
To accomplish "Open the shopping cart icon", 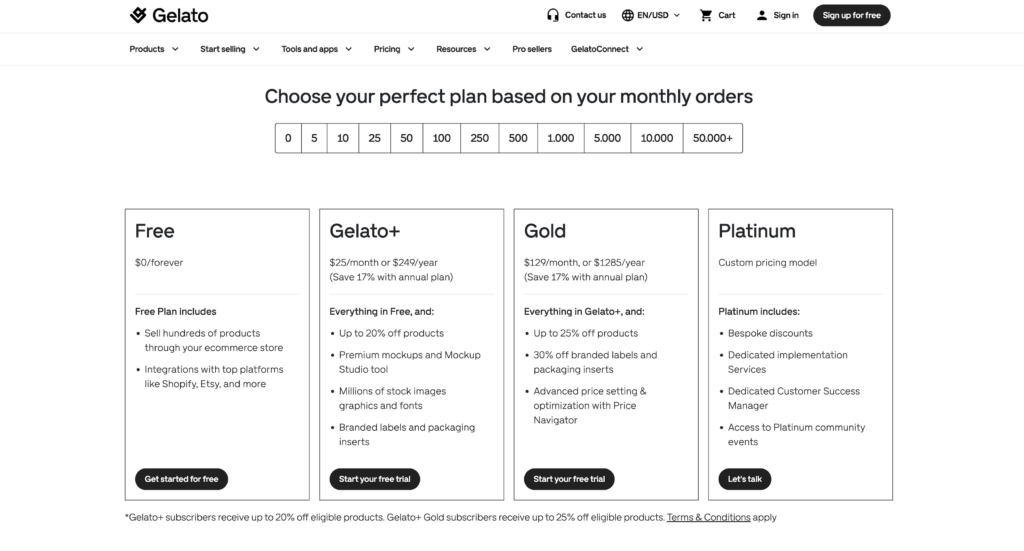I will 706,15.
